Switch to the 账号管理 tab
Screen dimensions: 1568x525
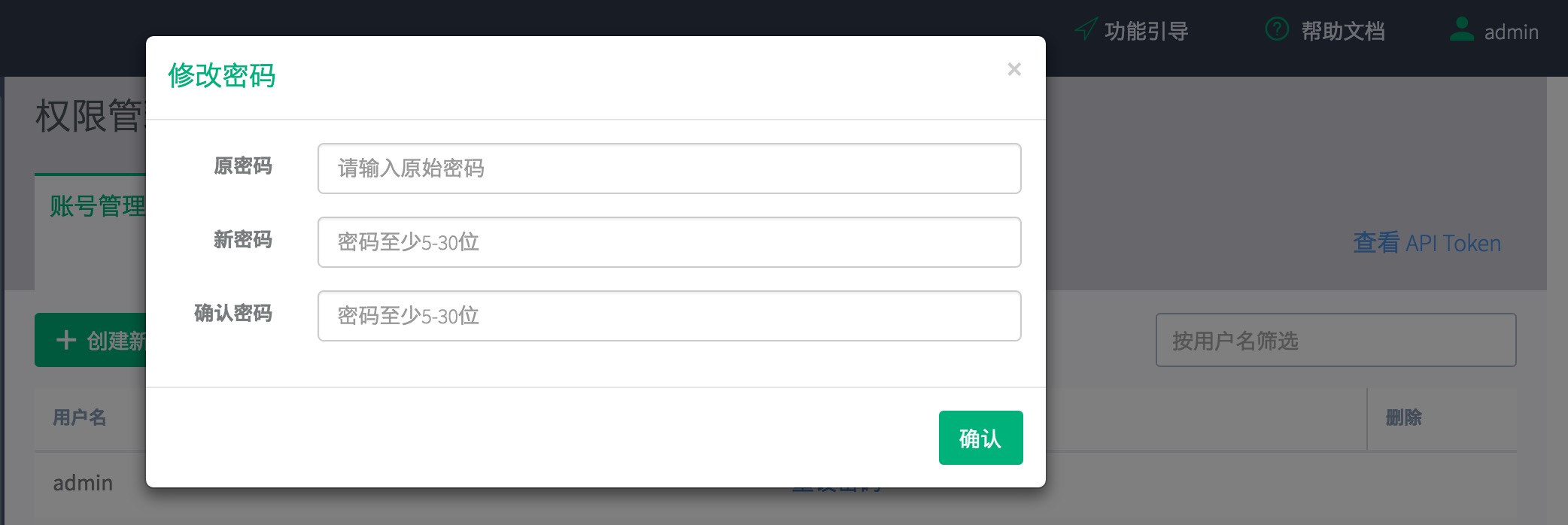click(x=98, y=205)
